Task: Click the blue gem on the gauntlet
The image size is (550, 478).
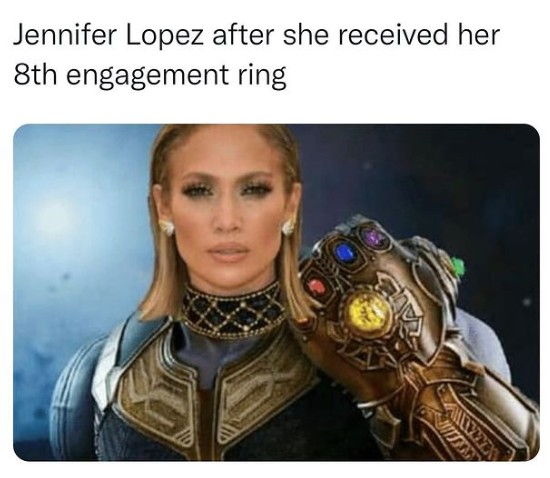Action: click(344, 253)
